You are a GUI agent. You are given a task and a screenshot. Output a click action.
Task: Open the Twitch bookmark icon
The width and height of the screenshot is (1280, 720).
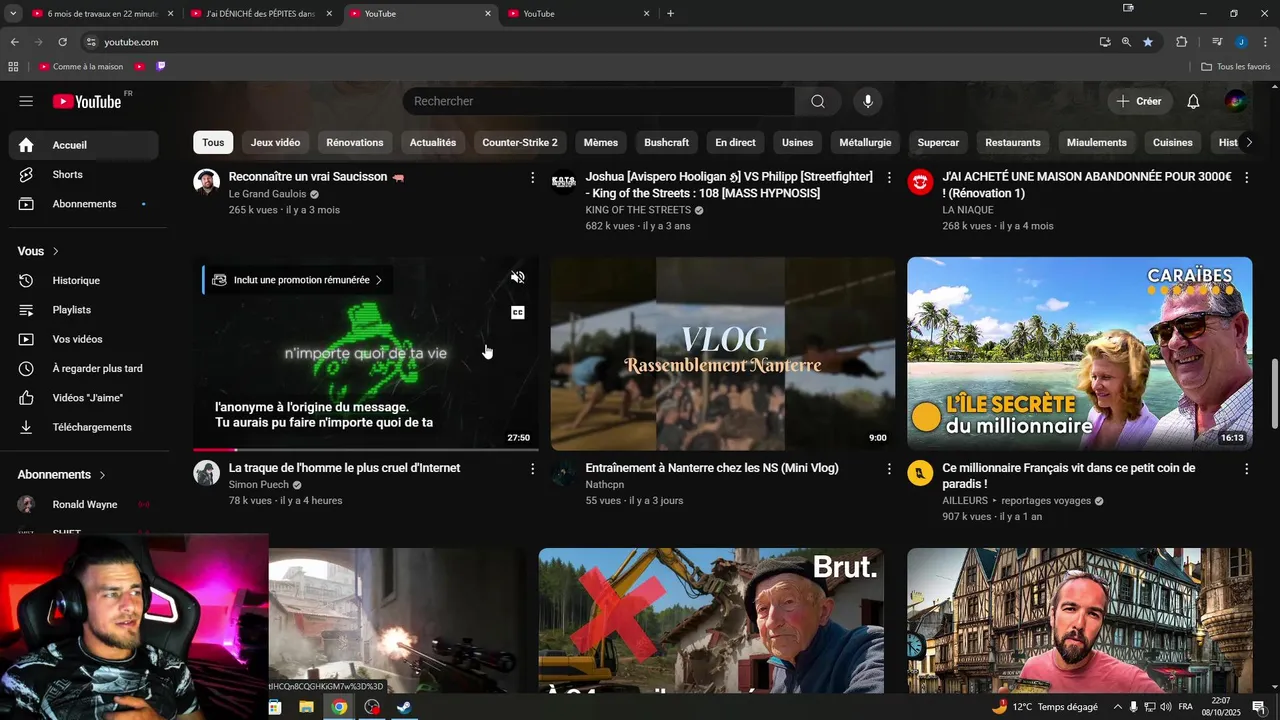click(x=161, y=67)
